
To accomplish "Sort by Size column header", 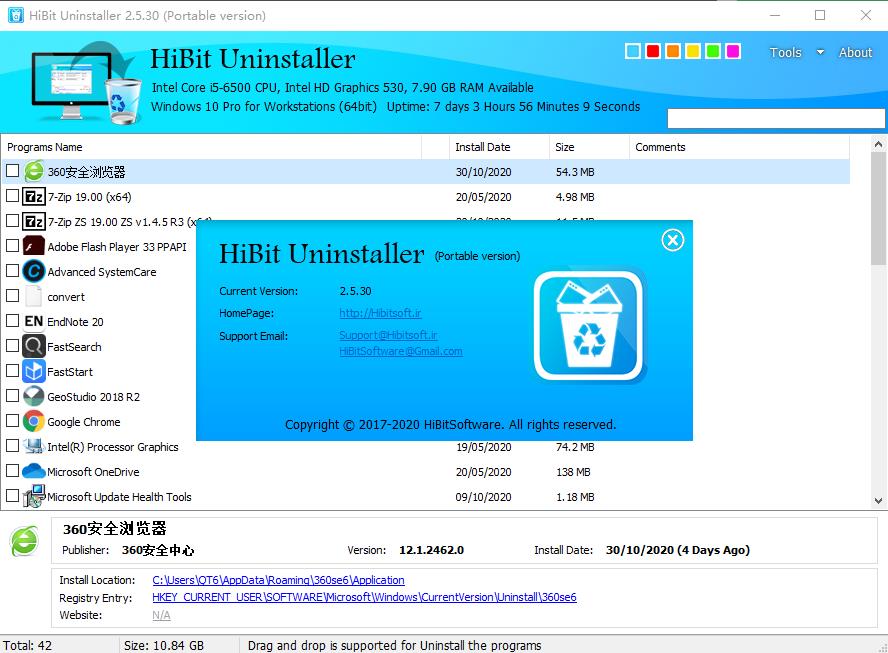I will [589, 147].
